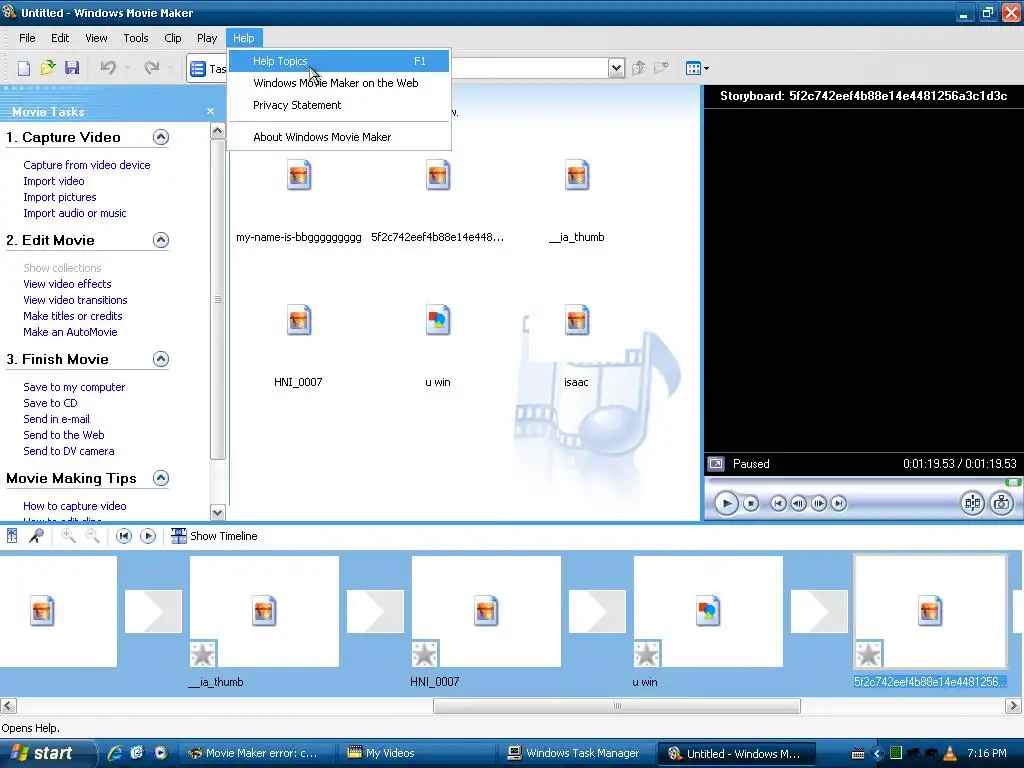
Task: Click the Import pictures link
Action: (59, 197)
